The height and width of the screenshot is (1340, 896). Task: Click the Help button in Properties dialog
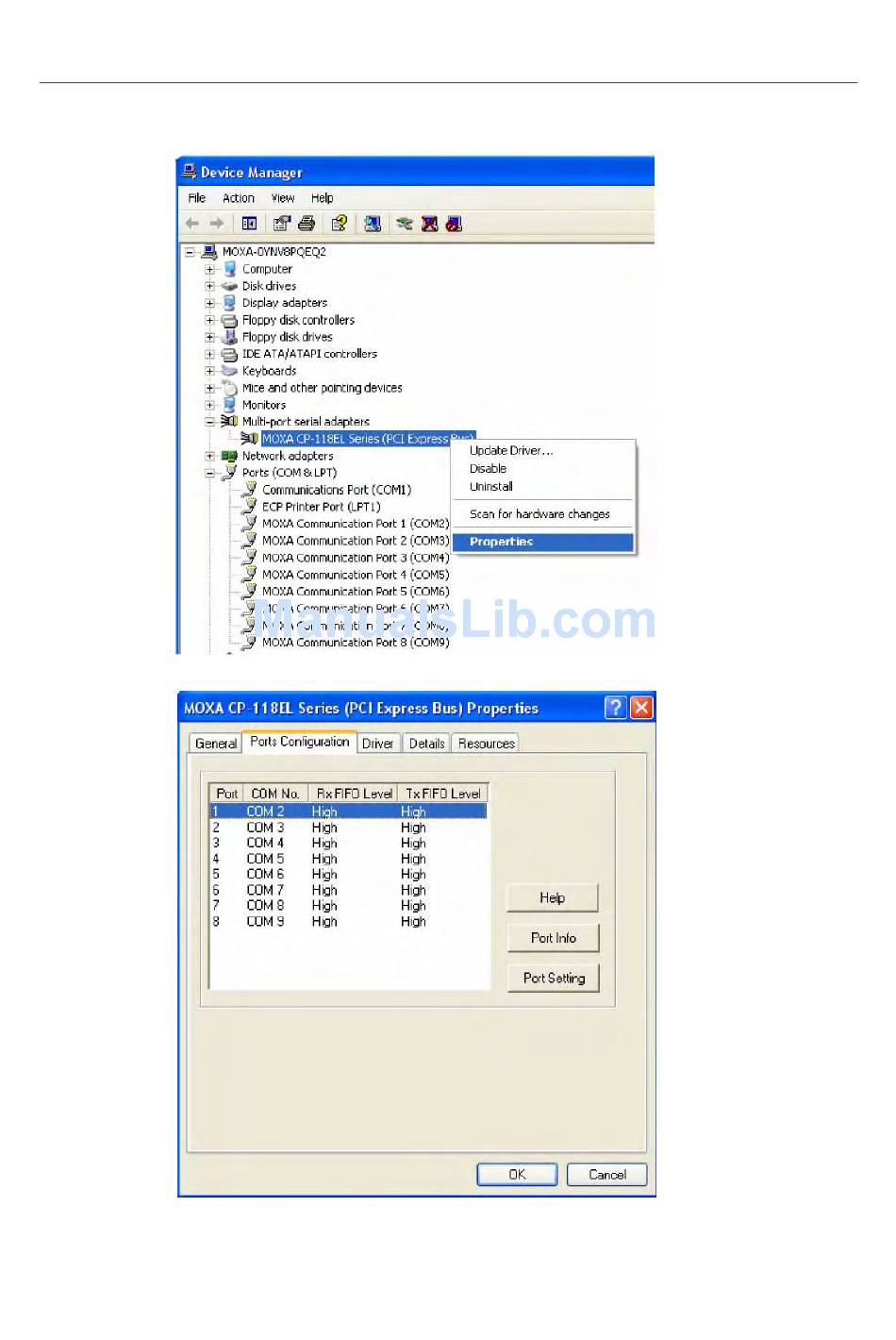553,898
